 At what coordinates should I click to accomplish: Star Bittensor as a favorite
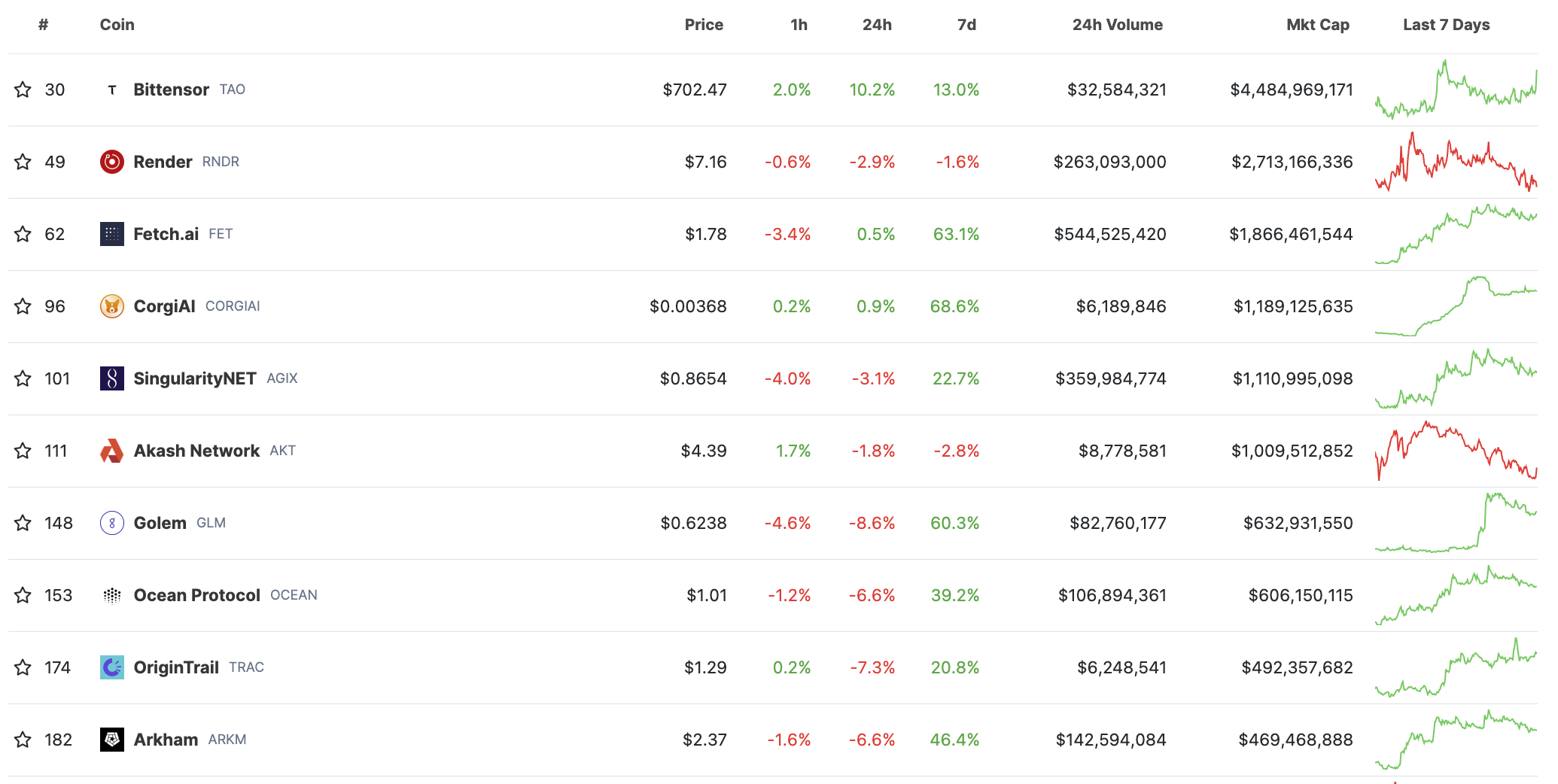pos(23,90)
